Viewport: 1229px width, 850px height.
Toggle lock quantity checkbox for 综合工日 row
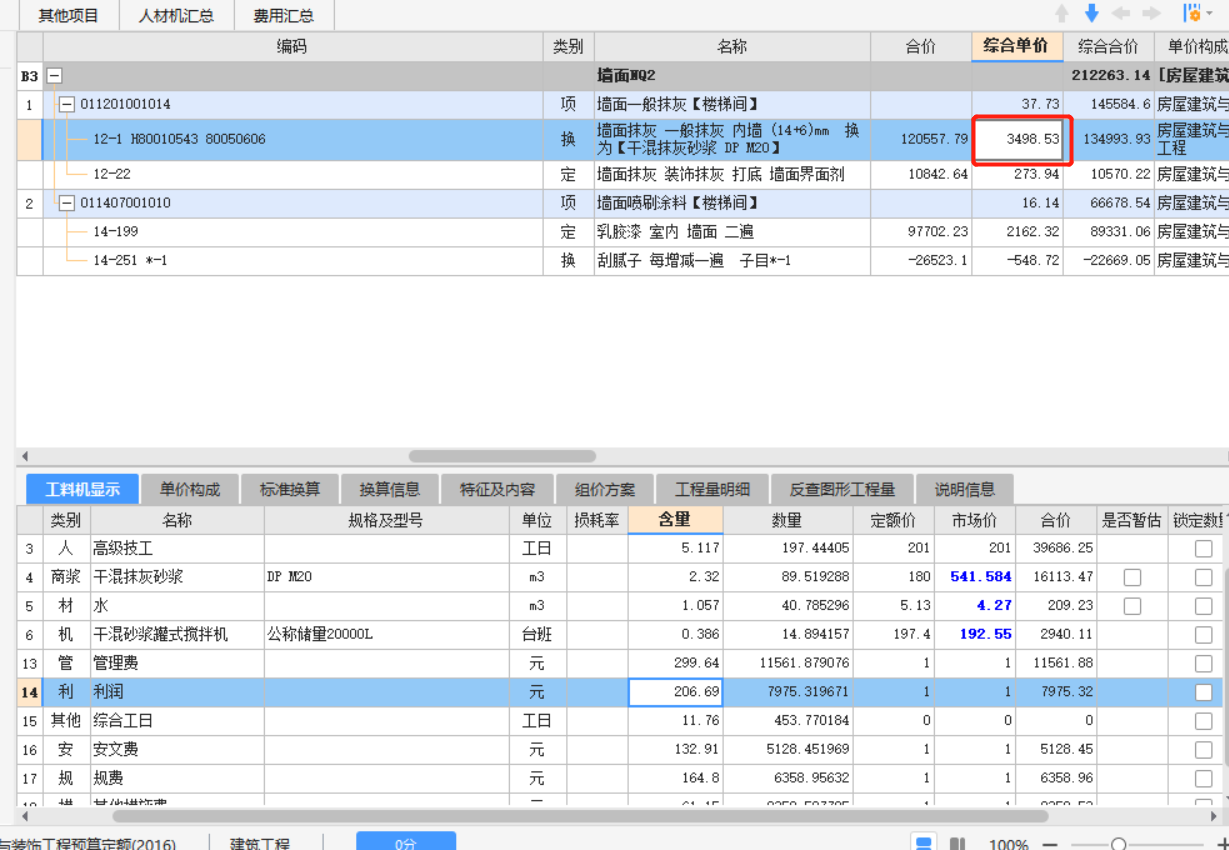(1203, 721)
